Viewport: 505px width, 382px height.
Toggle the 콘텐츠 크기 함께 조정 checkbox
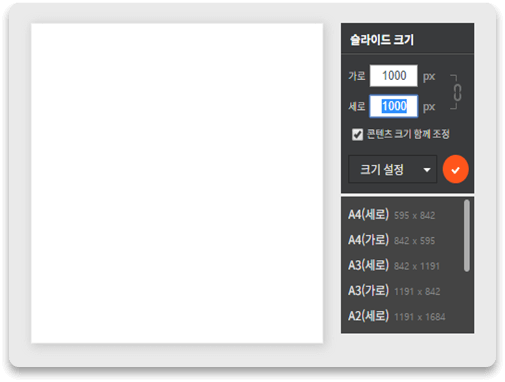pos(357,135)
